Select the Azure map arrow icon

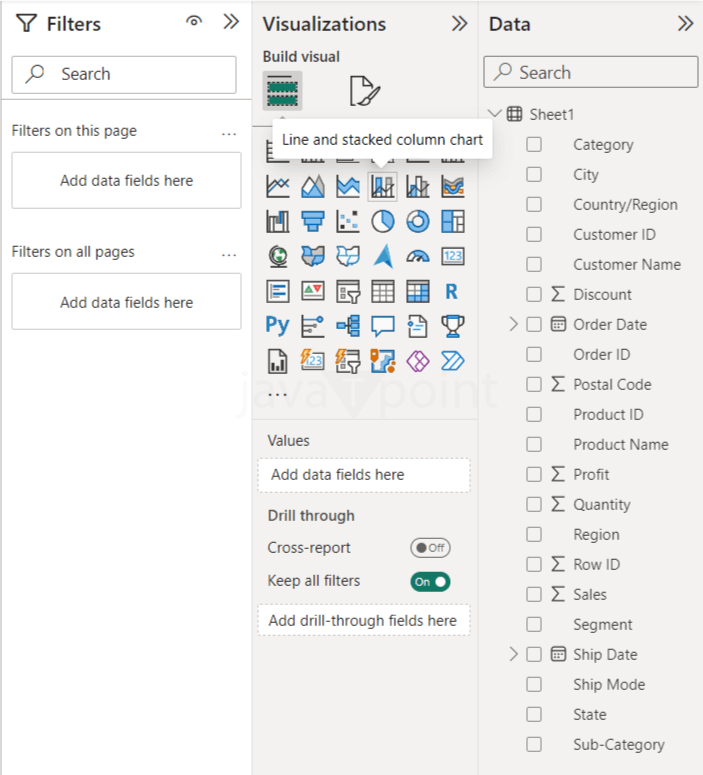[383, 257]
